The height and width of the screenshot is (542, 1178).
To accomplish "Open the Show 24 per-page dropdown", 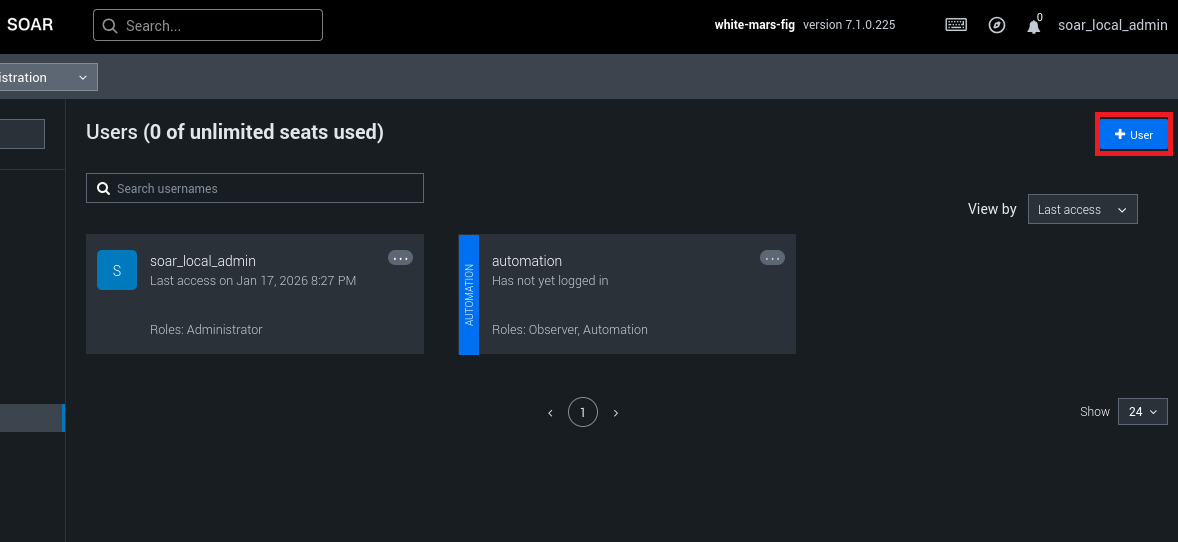I will coord(1142,412).
